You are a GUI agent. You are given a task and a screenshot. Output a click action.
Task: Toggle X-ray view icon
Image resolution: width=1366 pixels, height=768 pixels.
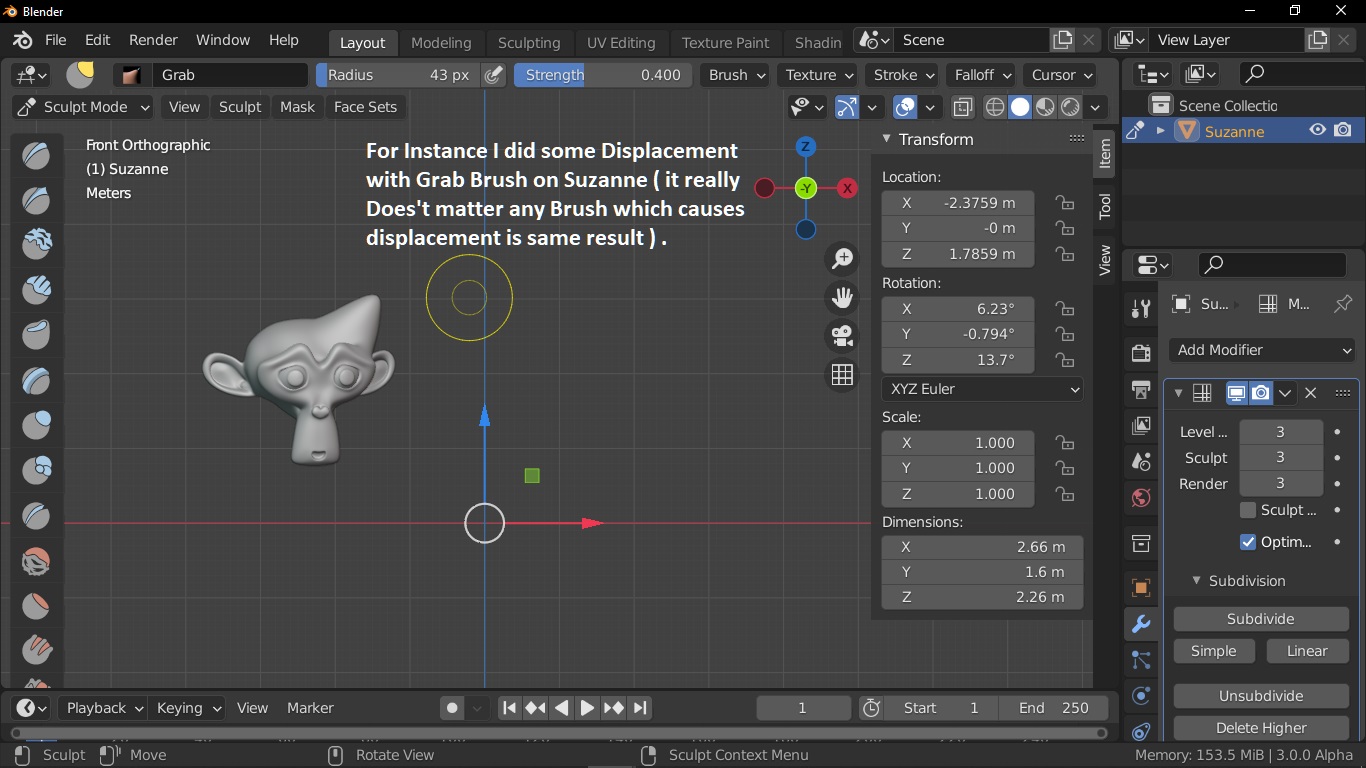[962, 107]
